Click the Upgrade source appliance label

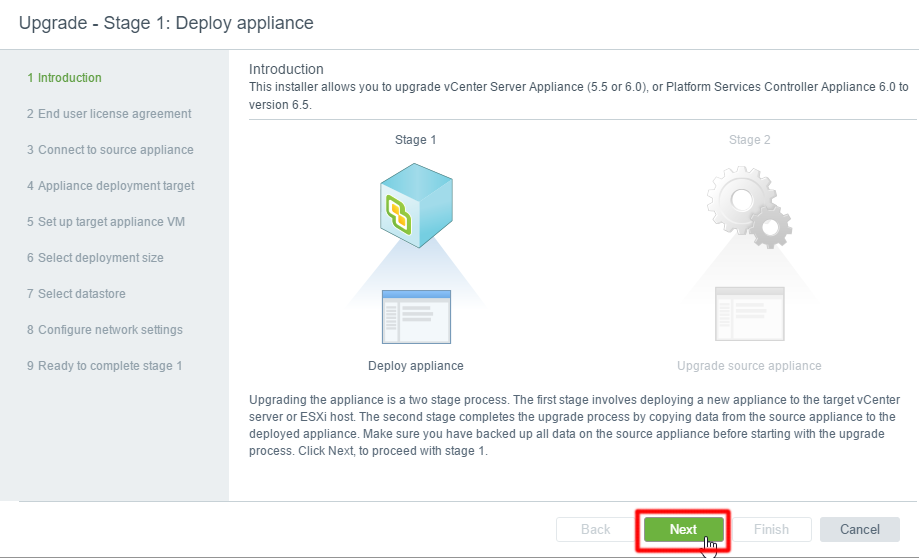point(749,366)
